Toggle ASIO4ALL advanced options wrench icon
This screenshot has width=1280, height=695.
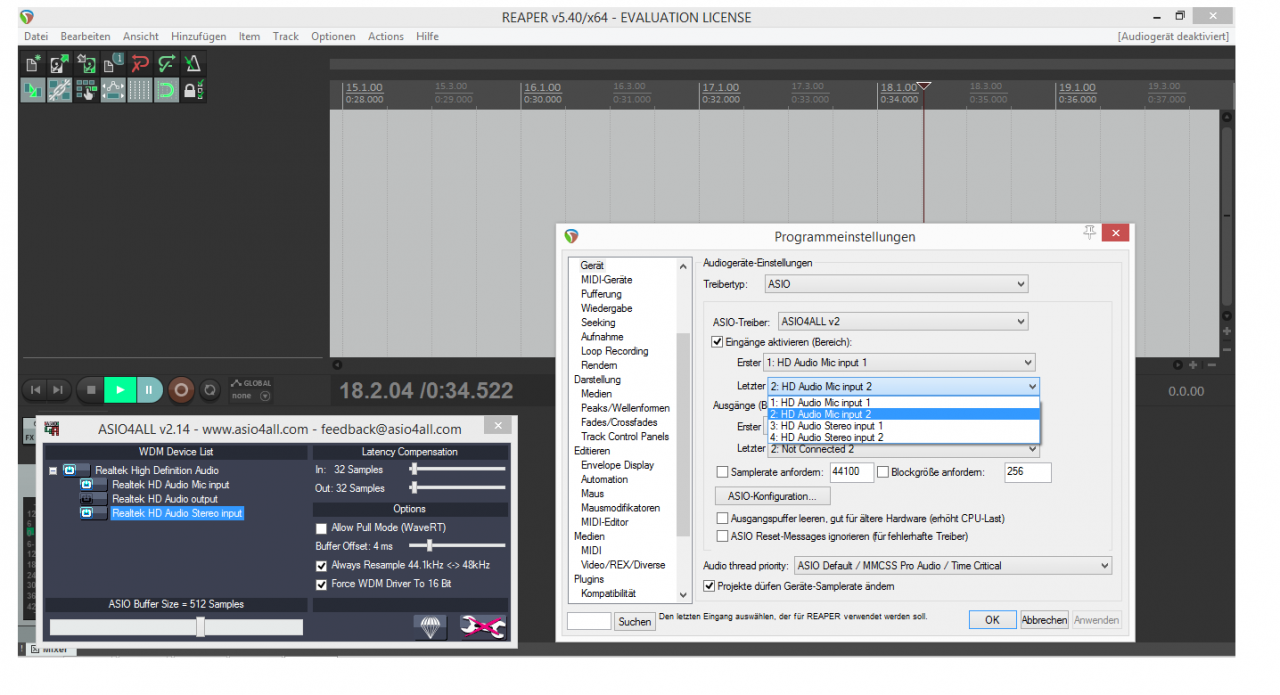coord(482,626)
